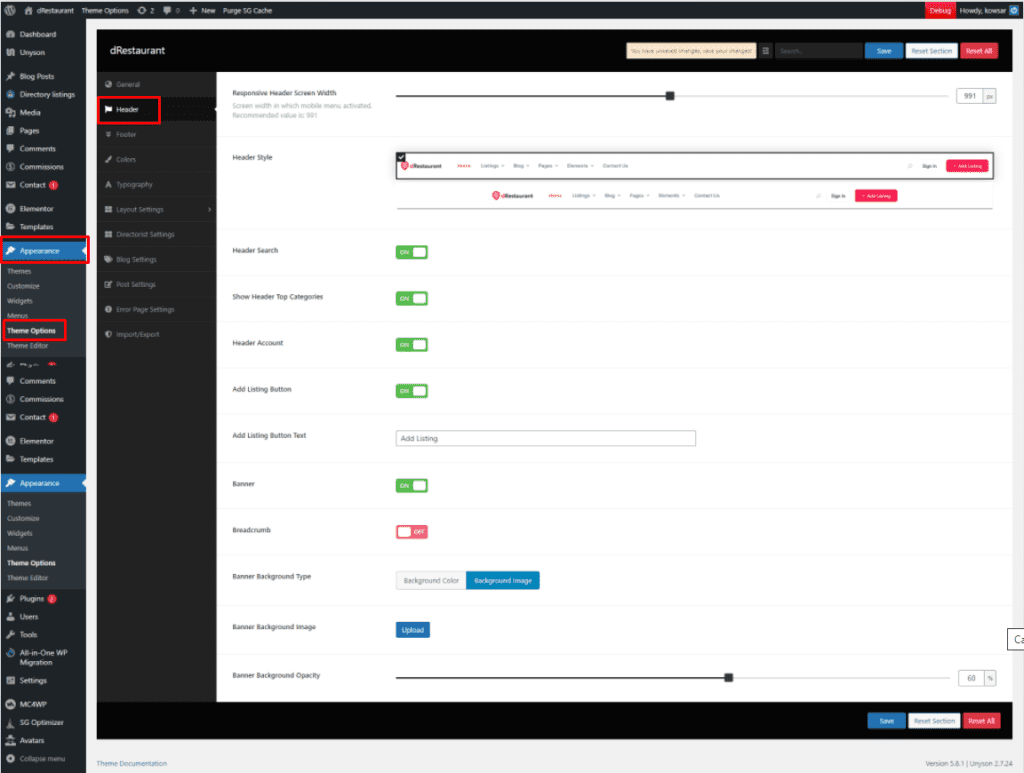Click the expand all options icon beside search
The width and height of the screenshot is (1024, 773).
[766, 51]
